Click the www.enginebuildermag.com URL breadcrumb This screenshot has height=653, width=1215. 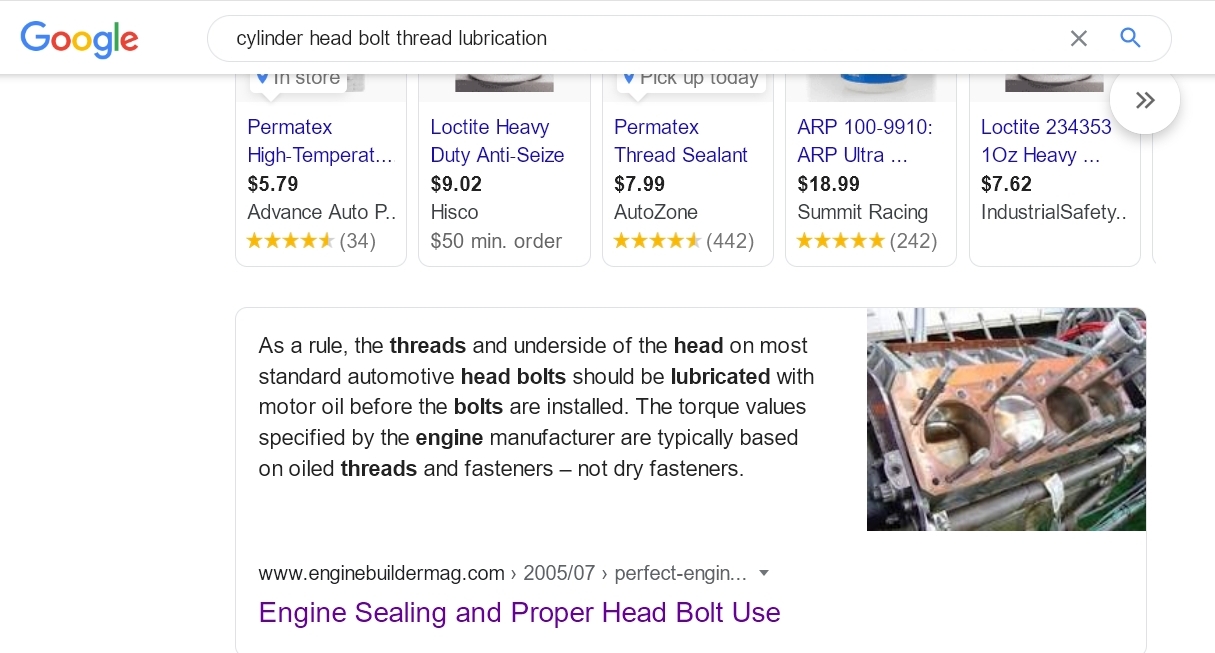coord(381,573)
